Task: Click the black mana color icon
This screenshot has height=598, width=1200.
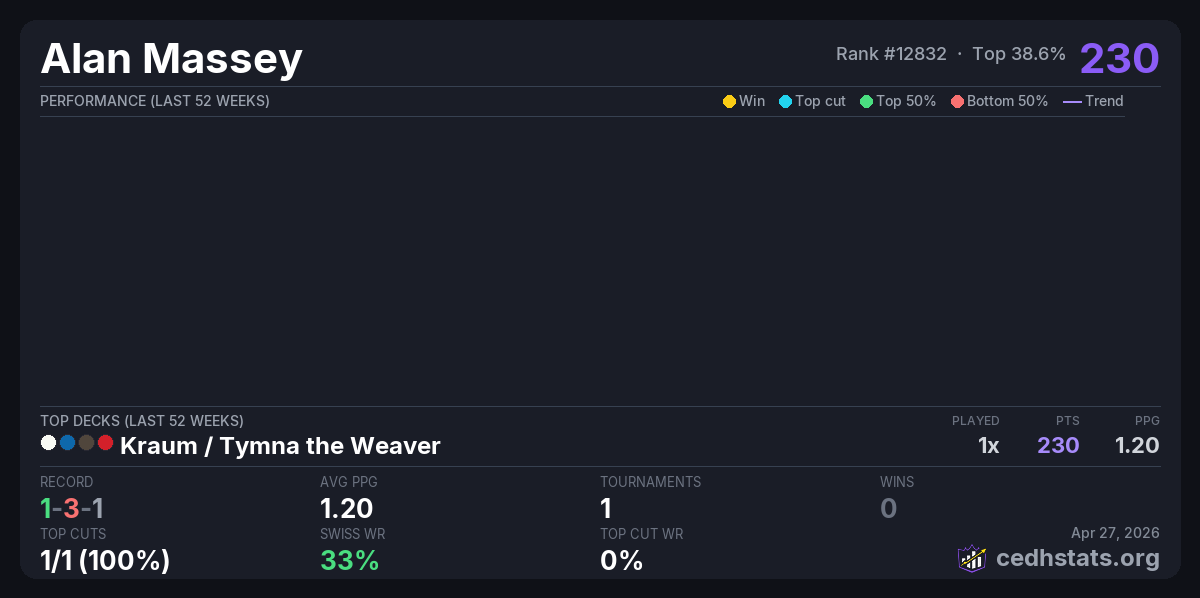Action: click(x=86, y=443)
